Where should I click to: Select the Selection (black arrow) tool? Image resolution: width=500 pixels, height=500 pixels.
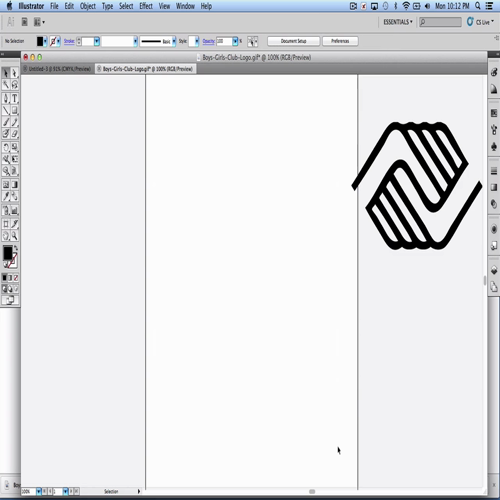pyautogui.click(x=6, y=73)
